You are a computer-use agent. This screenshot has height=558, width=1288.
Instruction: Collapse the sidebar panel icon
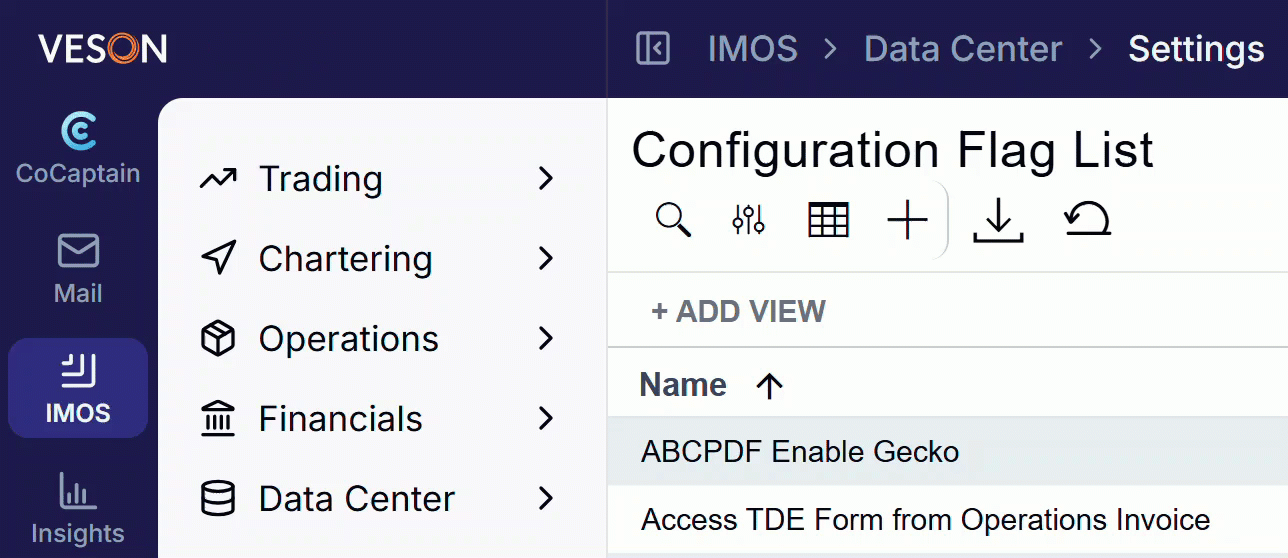653,48
